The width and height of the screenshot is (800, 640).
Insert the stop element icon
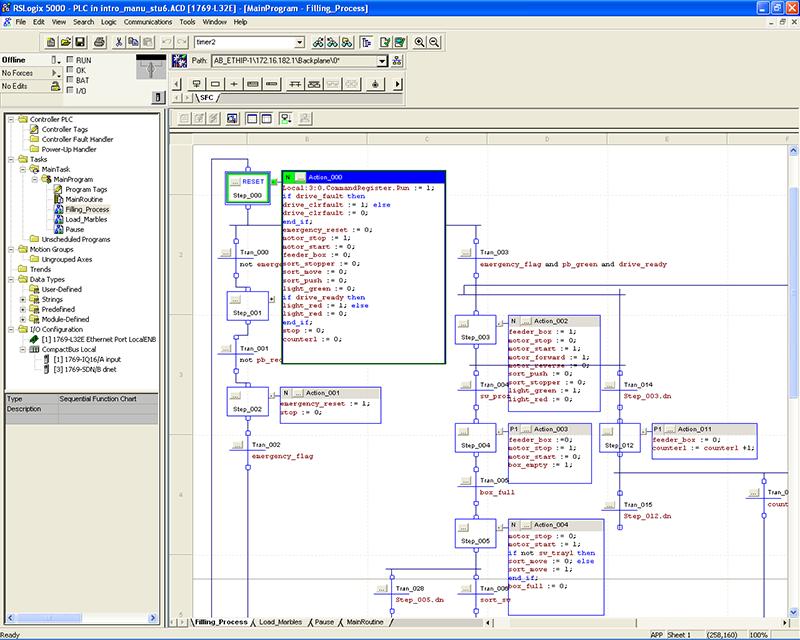pyautogui.click(x=375, y=84)
